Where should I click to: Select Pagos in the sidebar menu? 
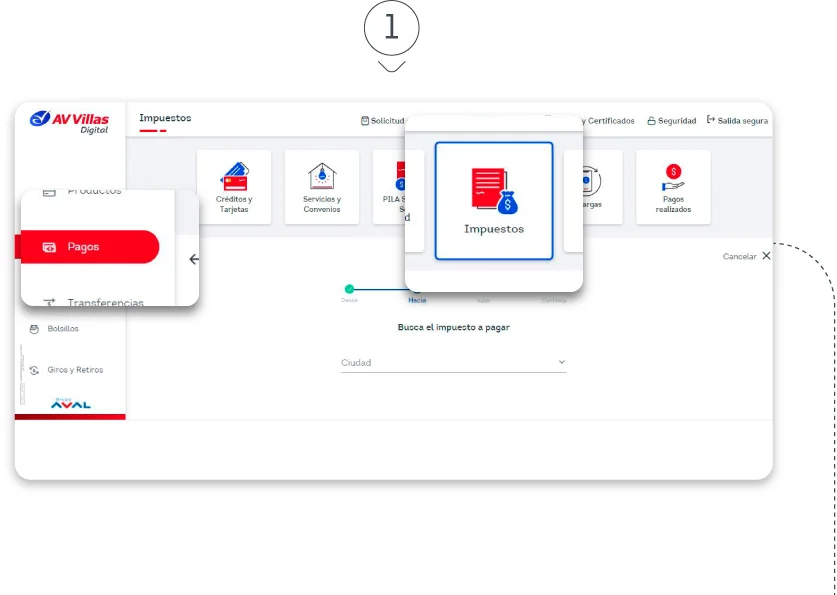tap(90, 247)
